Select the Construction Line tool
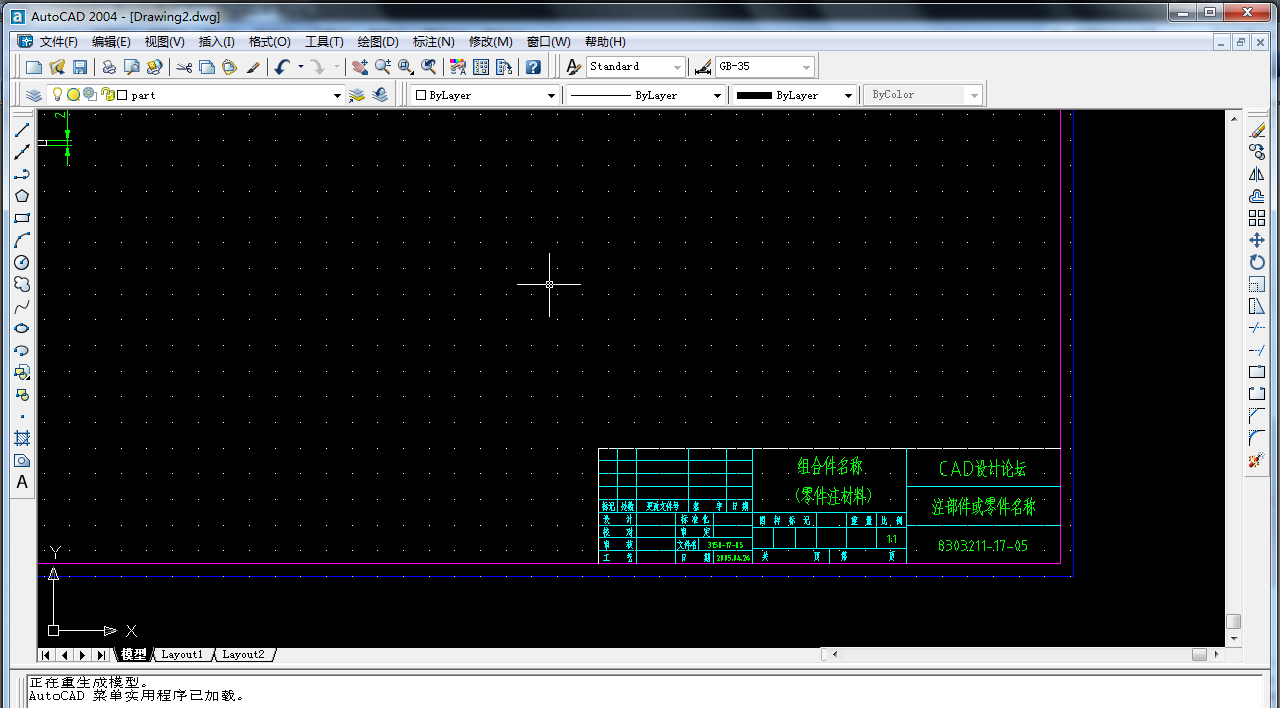1280x708 pixels. point(22,152)
